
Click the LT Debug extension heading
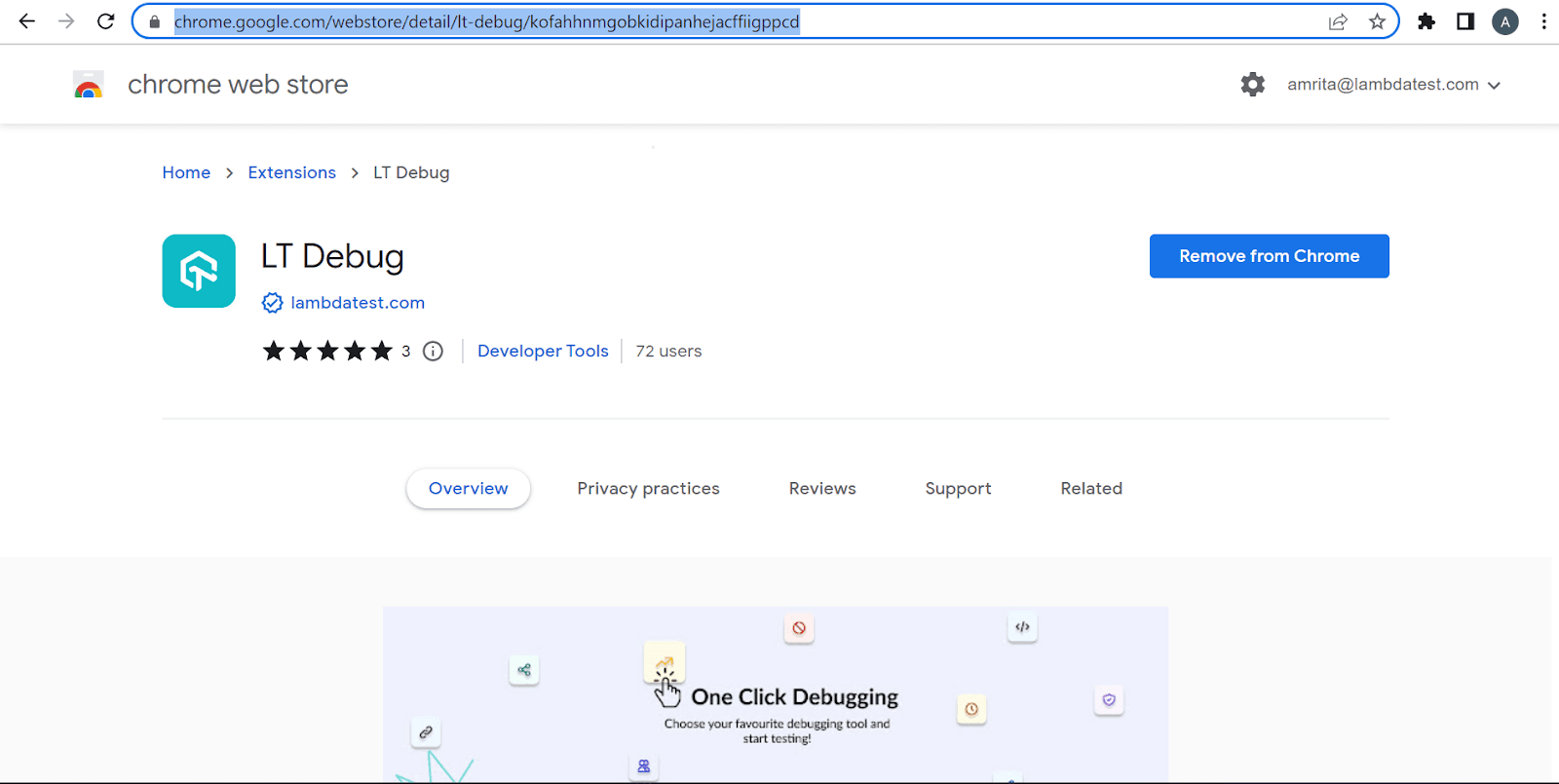coord(332,256)
